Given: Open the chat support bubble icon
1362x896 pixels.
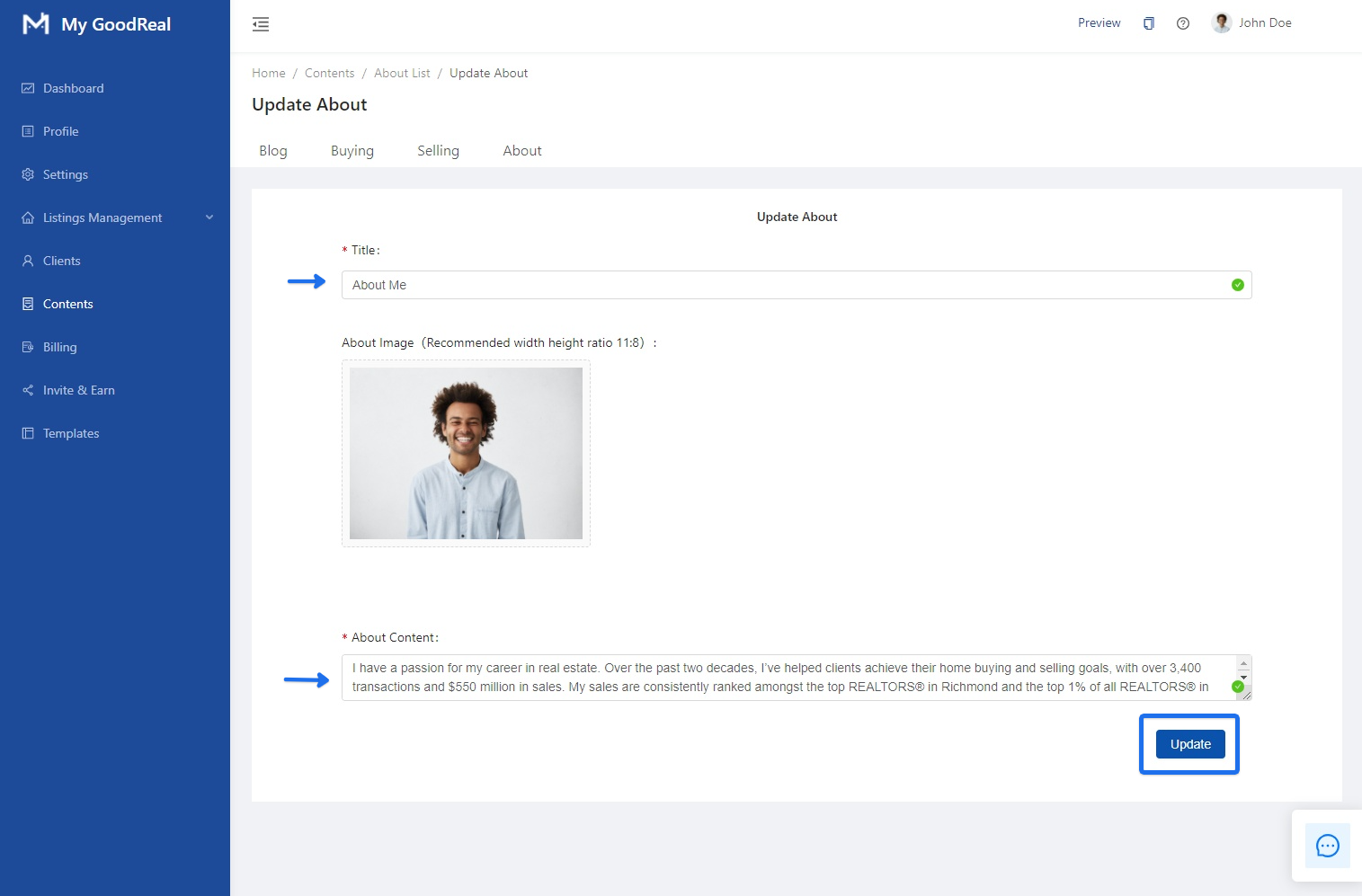Looking at the screenshot, I should [x=1327, y=846].
